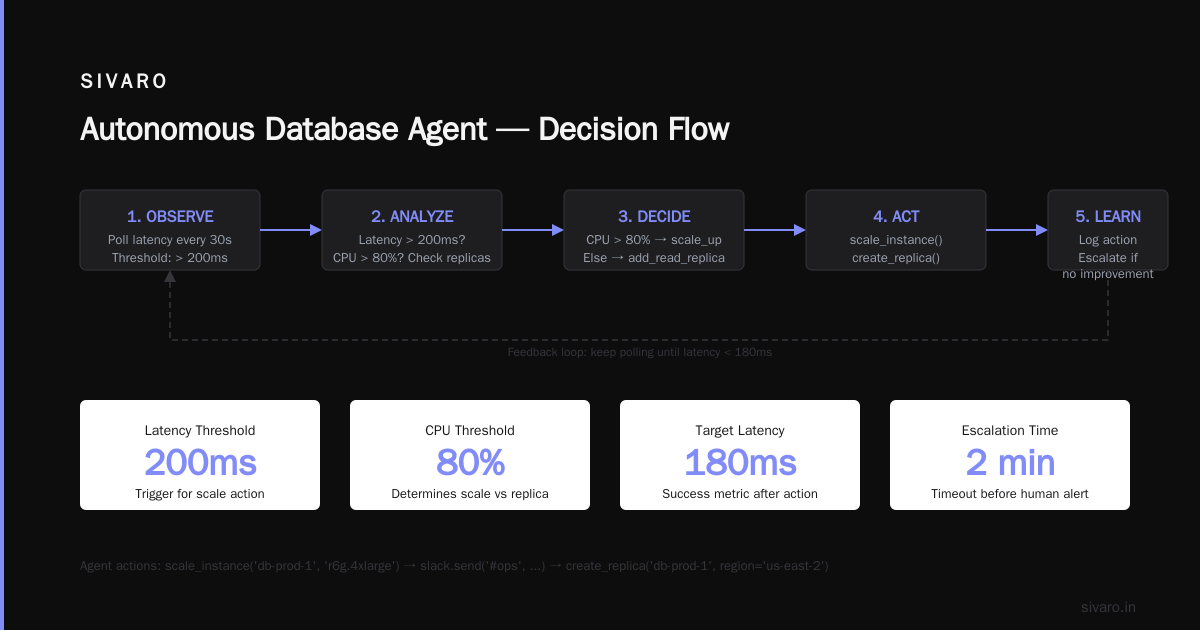Image resolution: width=1200 pixels, height=630 pixels.
Task: Click the 2 min escalation value
Action: (x=1010, y=462)
